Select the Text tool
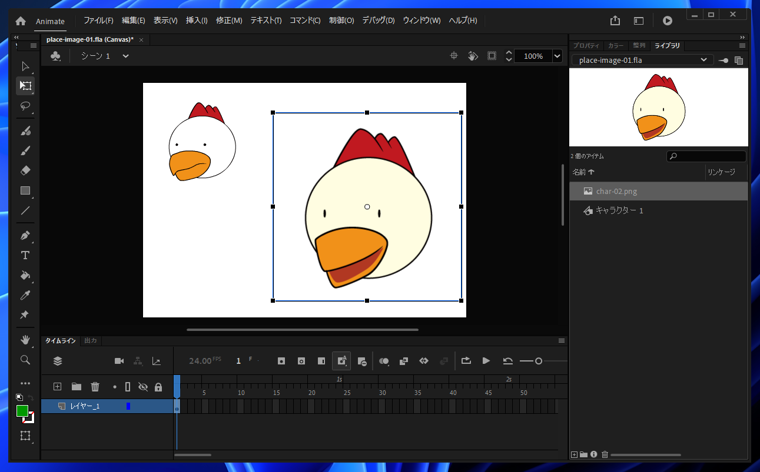The image size is (760, 472). [26, 256]
